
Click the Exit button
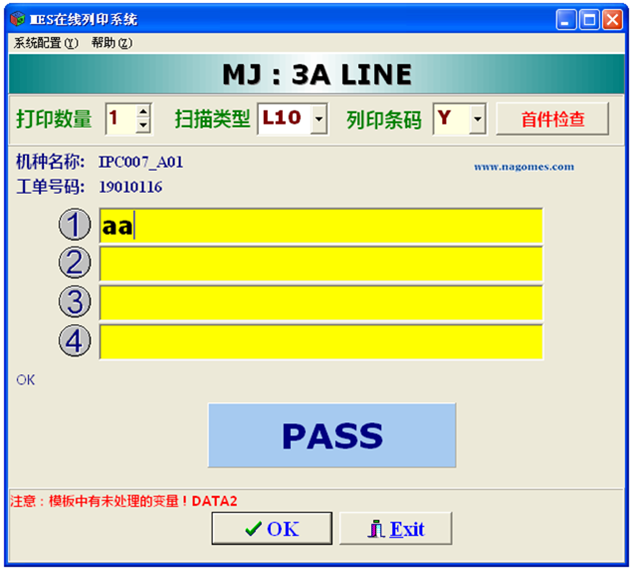(x=396, y=529)
